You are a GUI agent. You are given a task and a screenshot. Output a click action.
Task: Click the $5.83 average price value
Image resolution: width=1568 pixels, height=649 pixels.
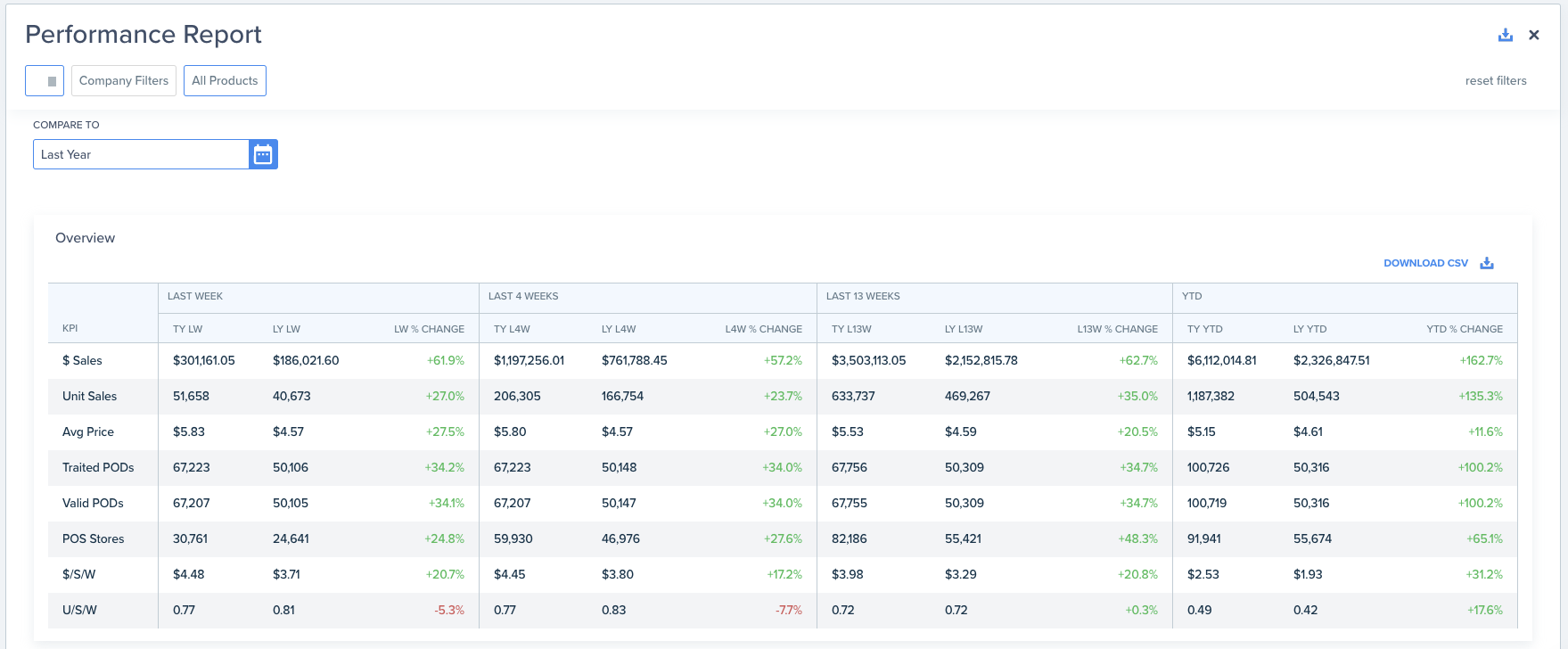(189, 431)
